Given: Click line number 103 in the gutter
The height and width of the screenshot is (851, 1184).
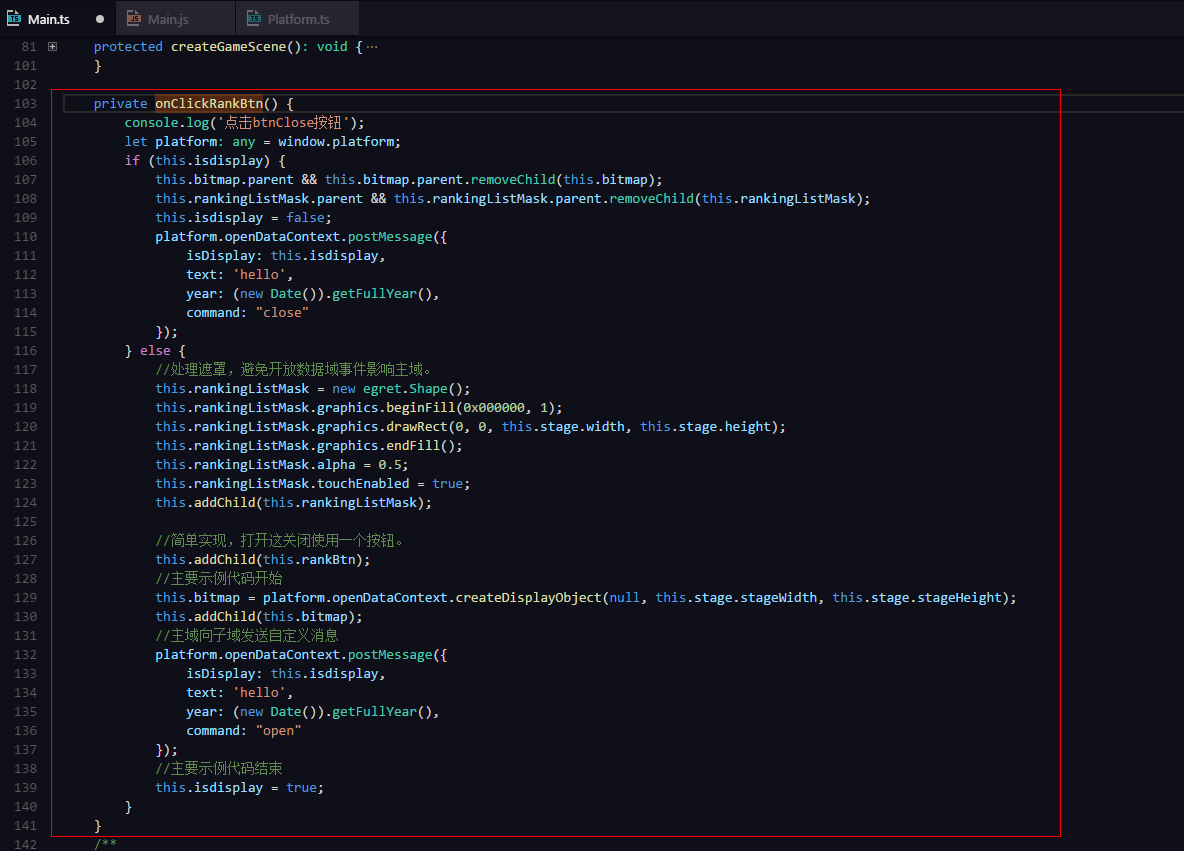Looking at the screenshot, I should [x=27, y=104].
